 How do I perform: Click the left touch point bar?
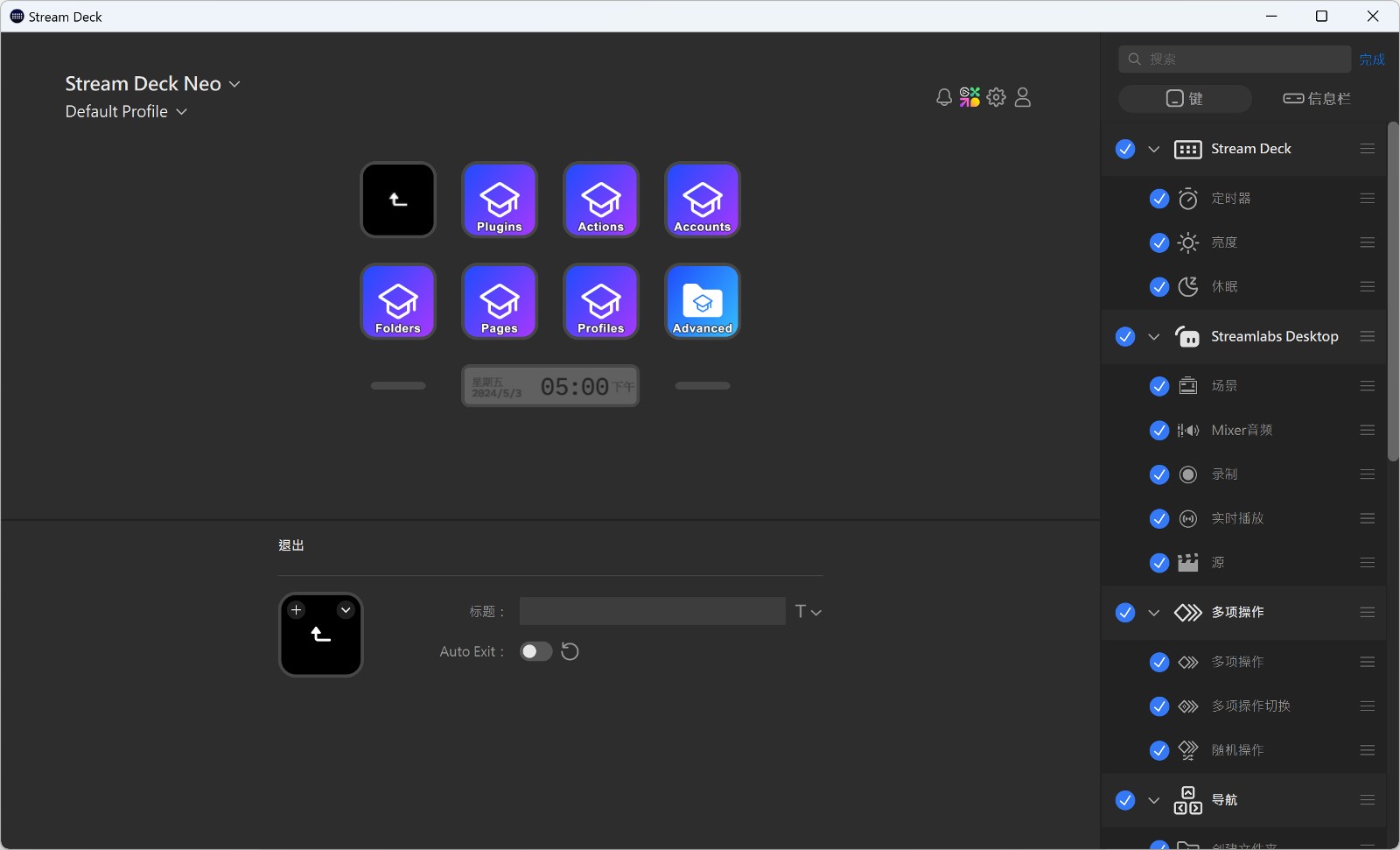[x=398, y=385]
